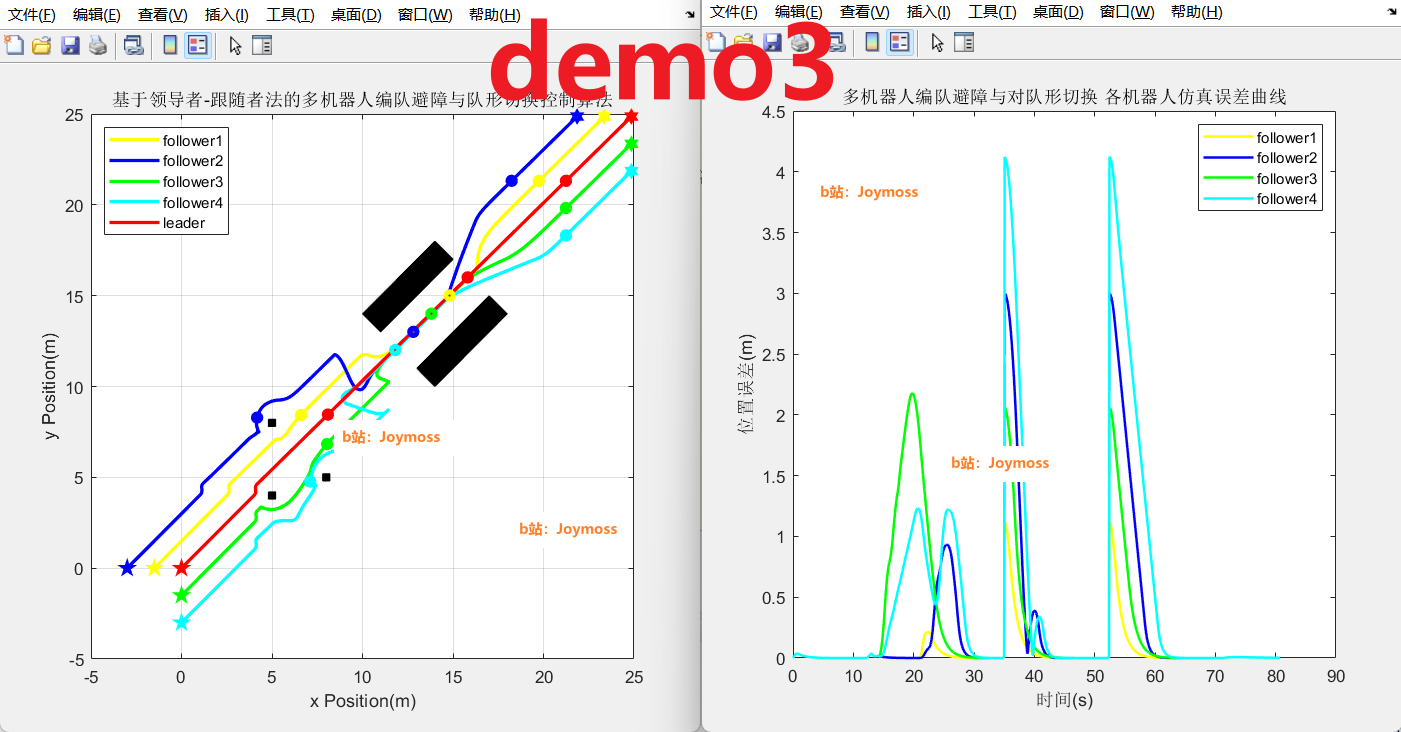Open 工具(T) menu in right window
1401x732 pixels.
[991, 13]
